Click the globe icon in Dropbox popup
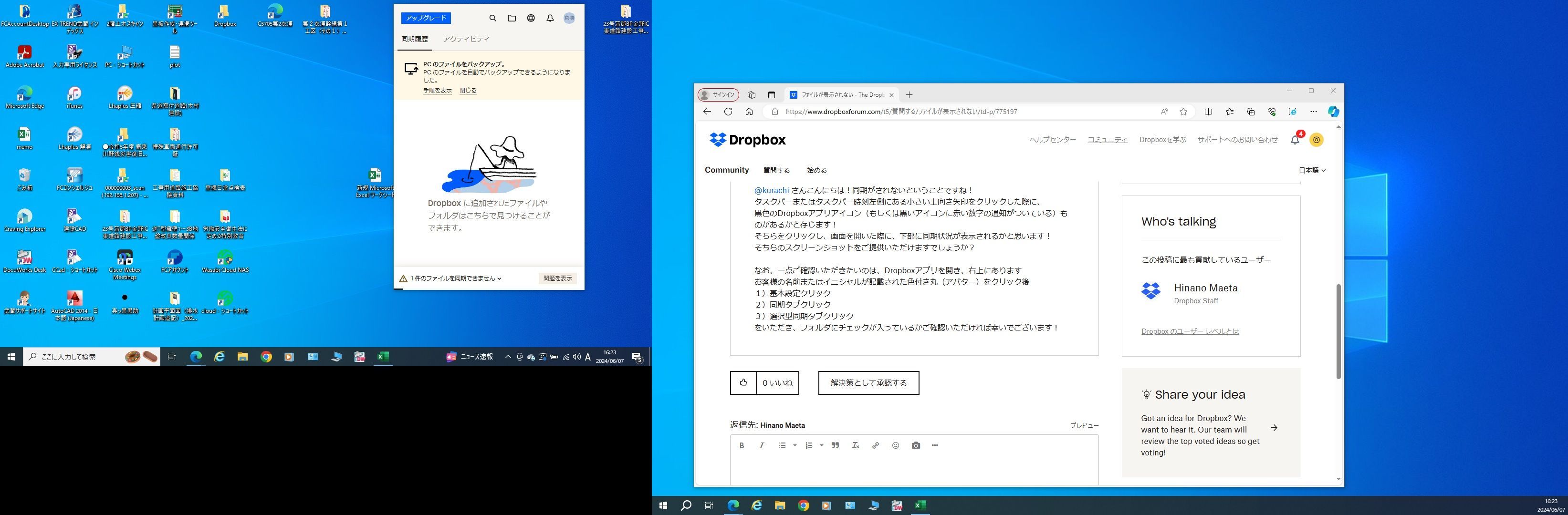 click(531, 18)
